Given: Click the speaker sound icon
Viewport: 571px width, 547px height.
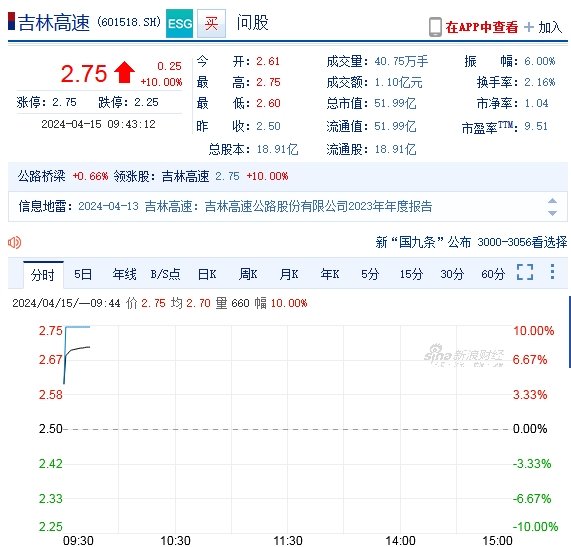Looking at the screenshot, I should [x=15, y=242].
